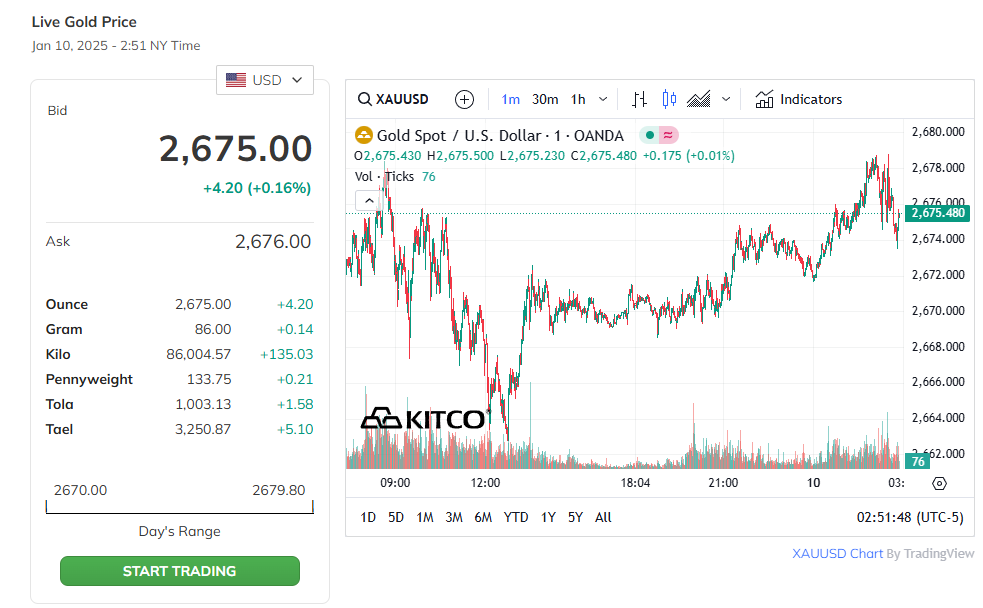This screenshot has height=608, width=983.
Task: Click the Day's Range bar
Action: coord(180,507)
